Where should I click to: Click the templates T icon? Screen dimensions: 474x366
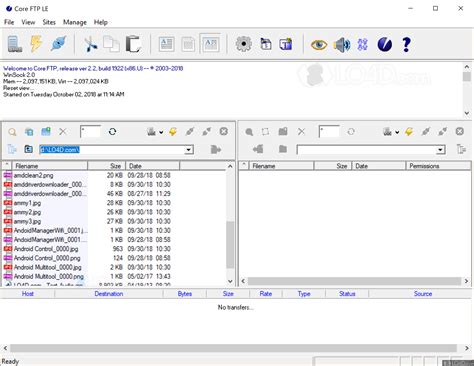click(x=286, y=44)
